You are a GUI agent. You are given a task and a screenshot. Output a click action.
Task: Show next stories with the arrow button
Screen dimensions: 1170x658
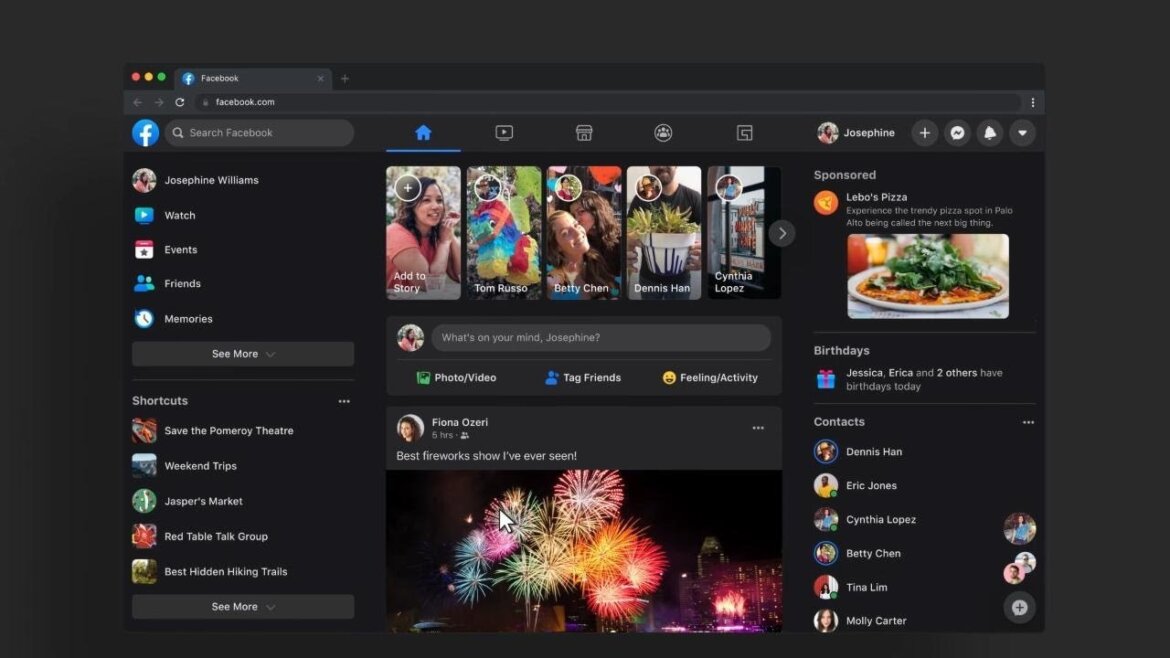[x=782, y=233]
